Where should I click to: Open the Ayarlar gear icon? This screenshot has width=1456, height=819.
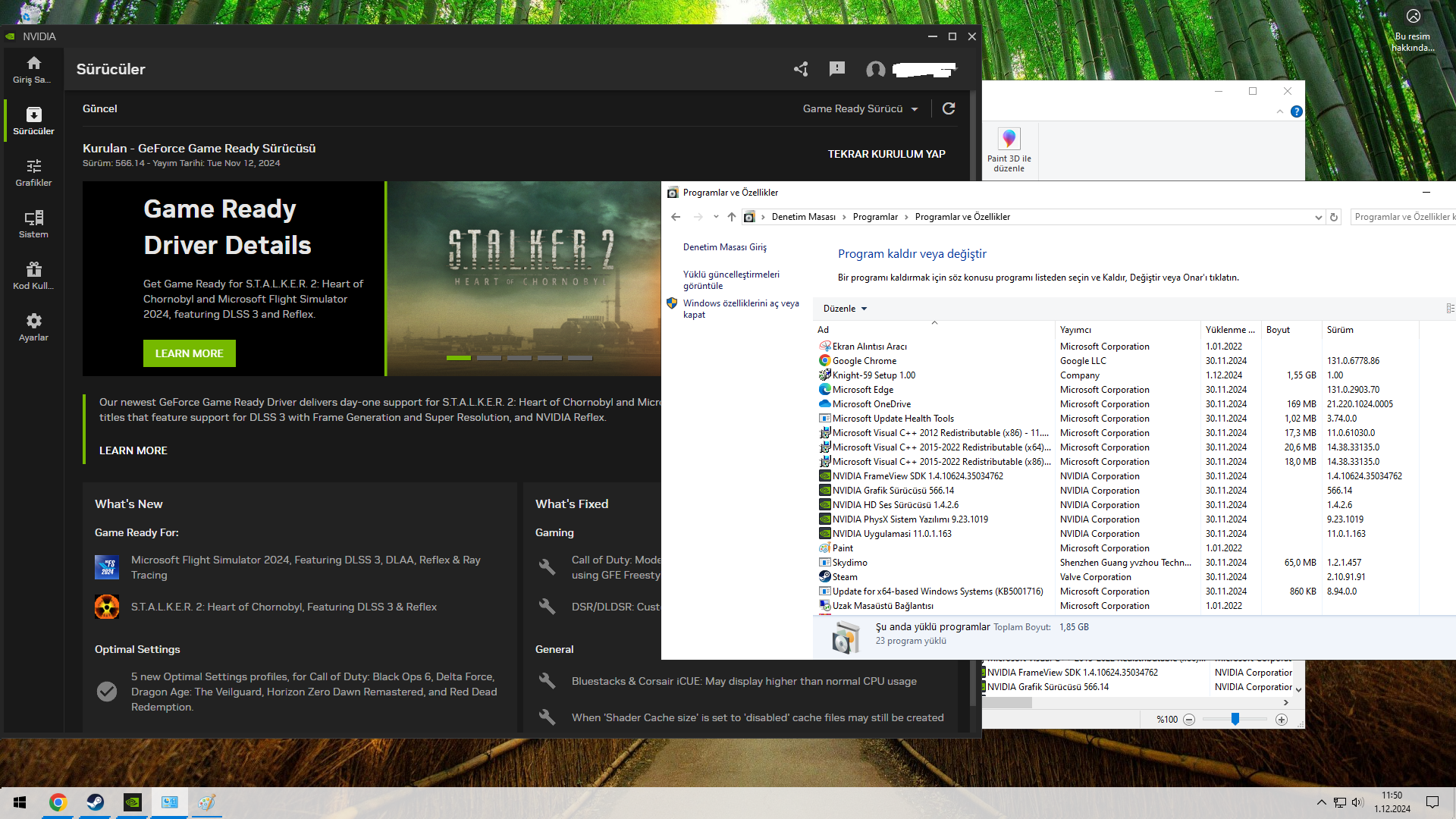point(33,322)
